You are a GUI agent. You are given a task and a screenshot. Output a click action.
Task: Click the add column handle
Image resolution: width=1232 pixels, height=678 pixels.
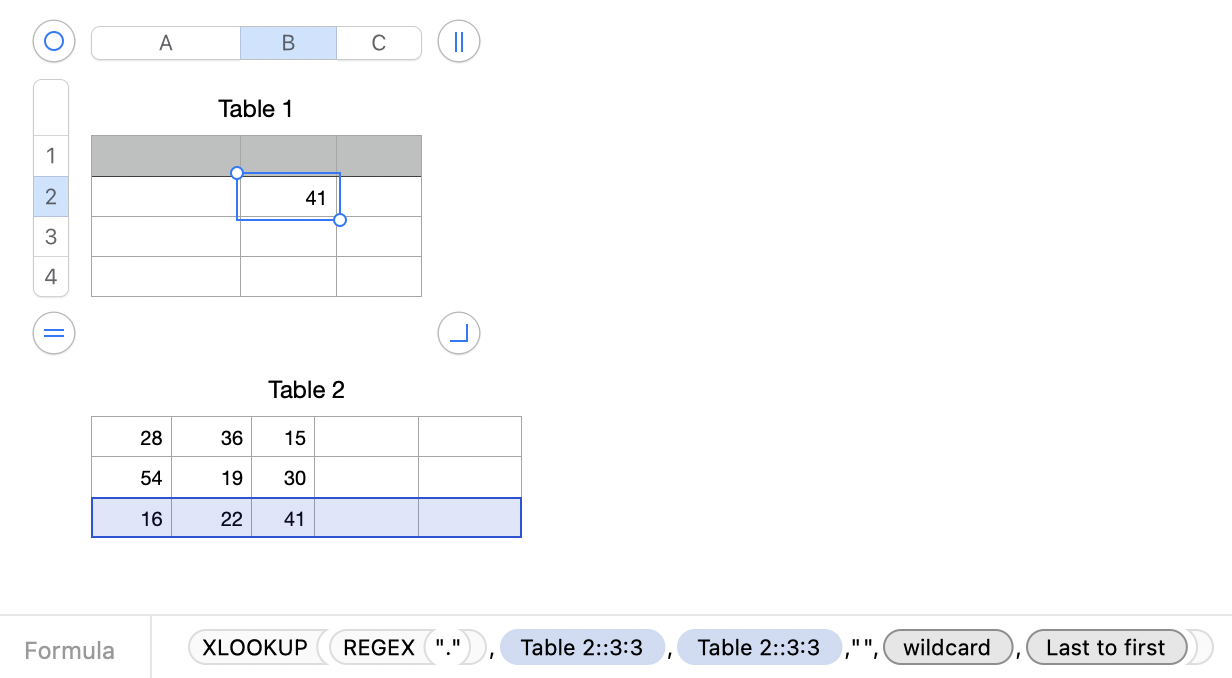tap(459, 42)
